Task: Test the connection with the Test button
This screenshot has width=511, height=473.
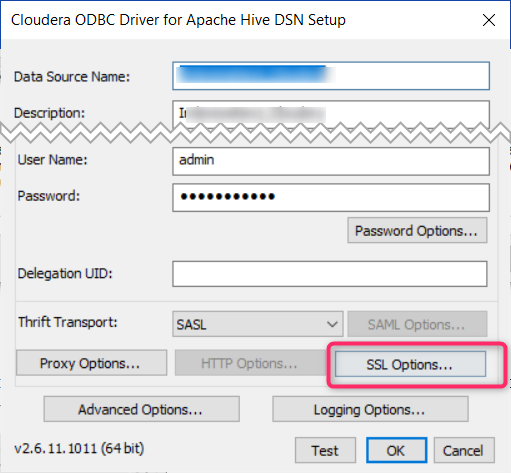Action: click(x=325, y=450)
